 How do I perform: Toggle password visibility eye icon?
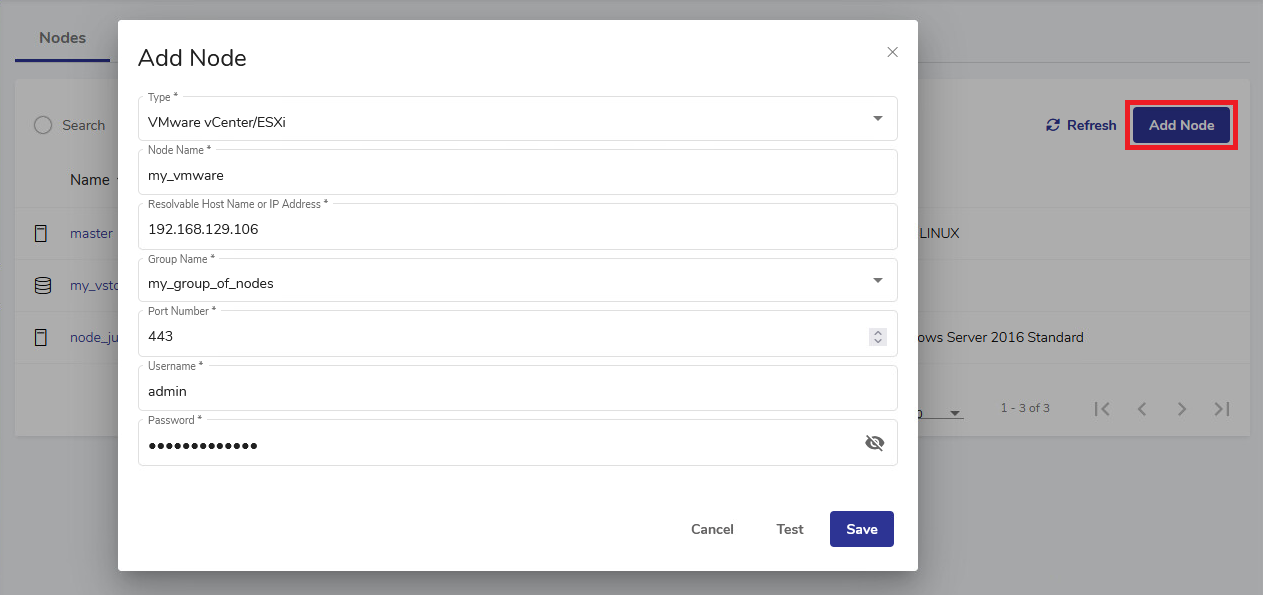tap(874, 443)
